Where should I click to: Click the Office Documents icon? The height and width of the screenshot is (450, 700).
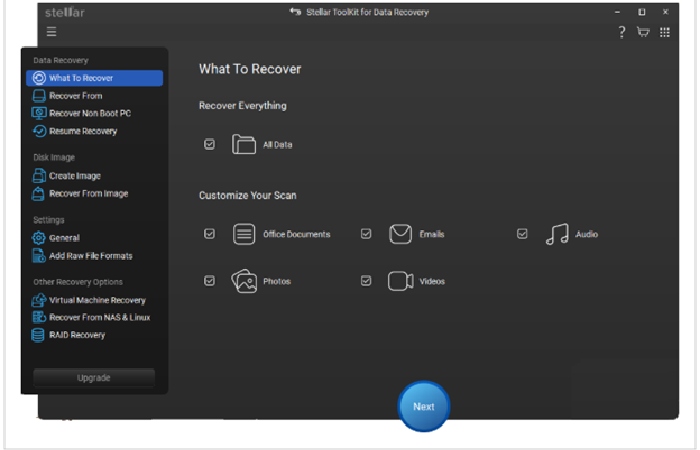pos(244,234)
